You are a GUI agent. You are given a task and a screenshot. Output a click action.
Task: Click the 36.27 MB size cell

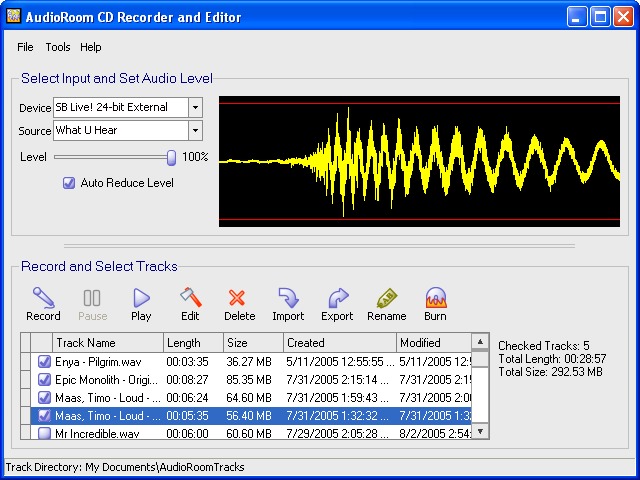(x=249, y=362)
